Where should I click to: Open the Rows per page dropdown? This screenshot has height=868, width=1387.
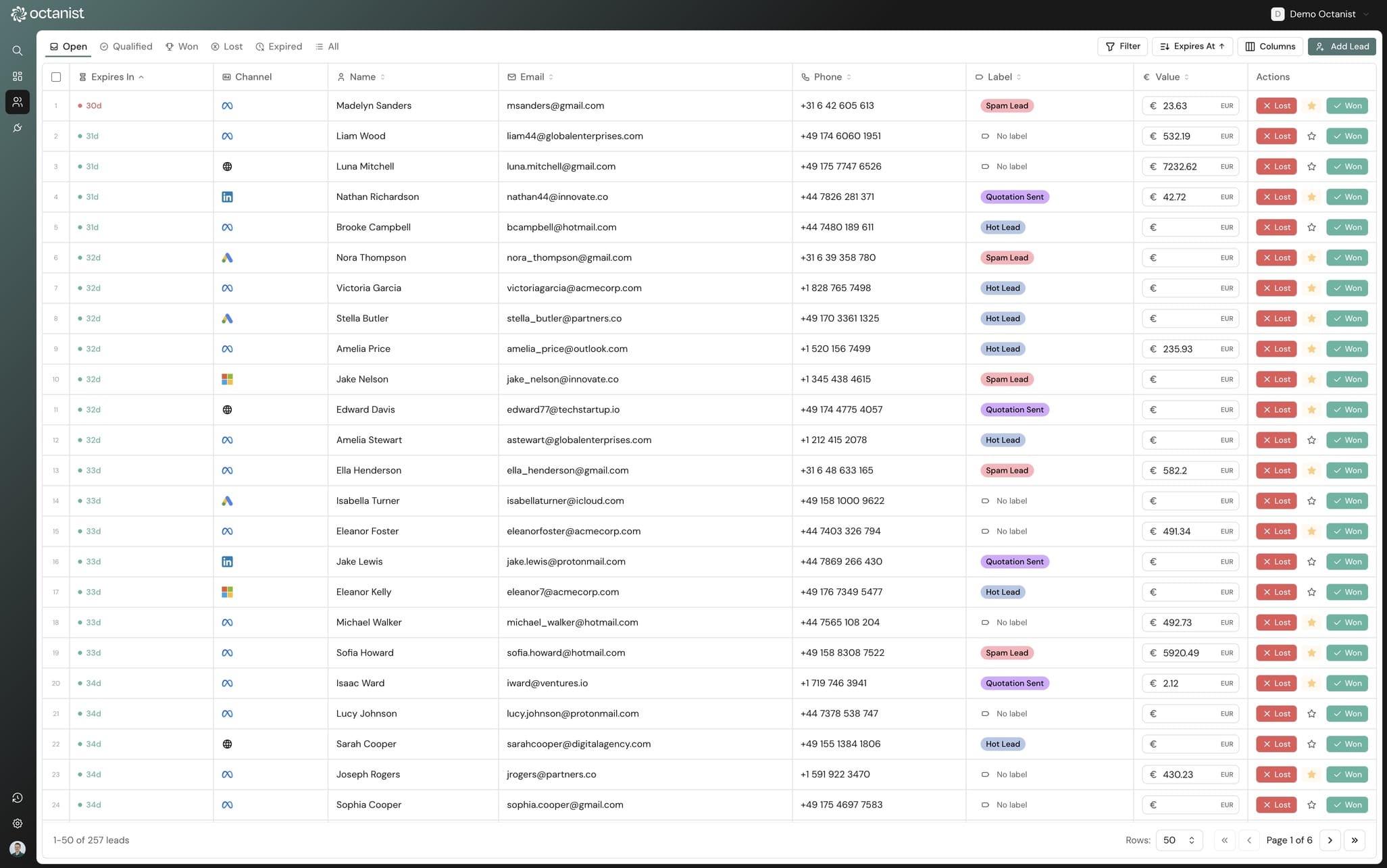click(1178, 840)
